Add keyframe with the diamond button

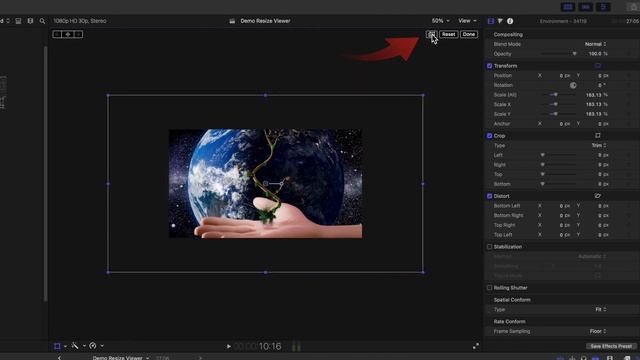tap(68, 34)
